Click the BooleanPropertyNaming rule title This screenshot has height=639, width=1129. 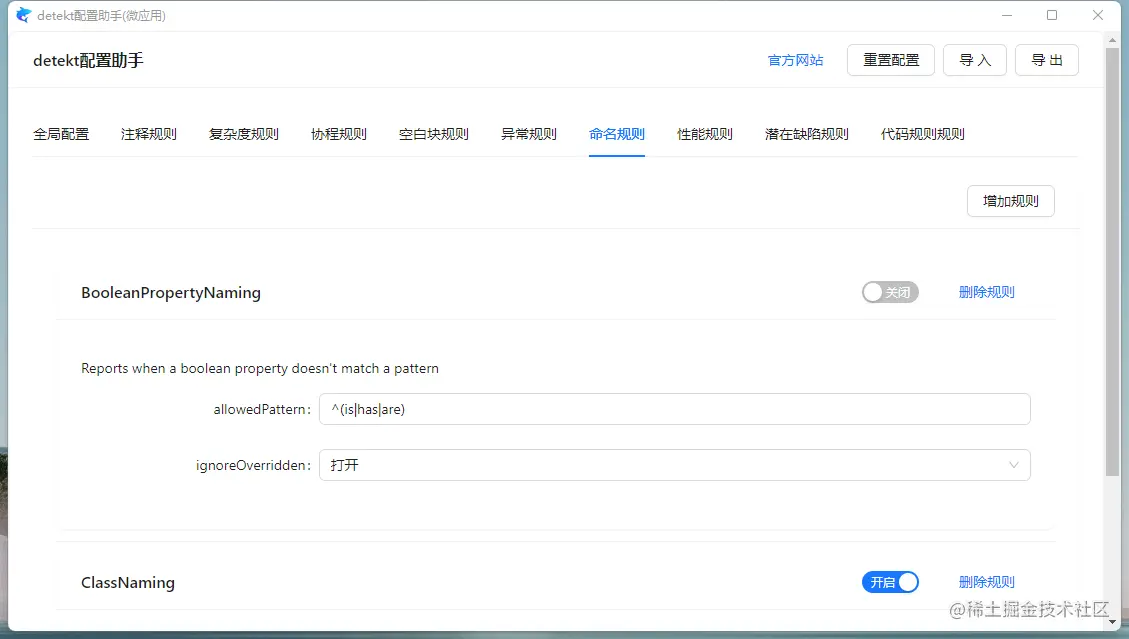(x=171, y=292)
